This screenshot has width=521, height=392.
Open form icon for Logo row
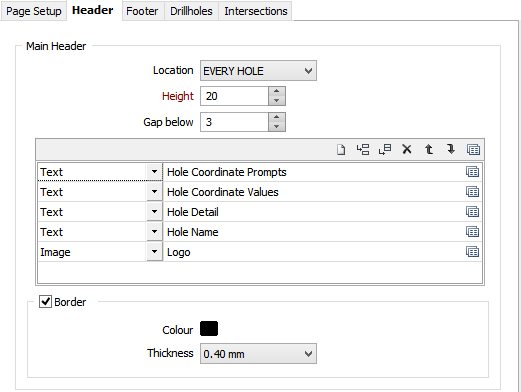[472, 252]
